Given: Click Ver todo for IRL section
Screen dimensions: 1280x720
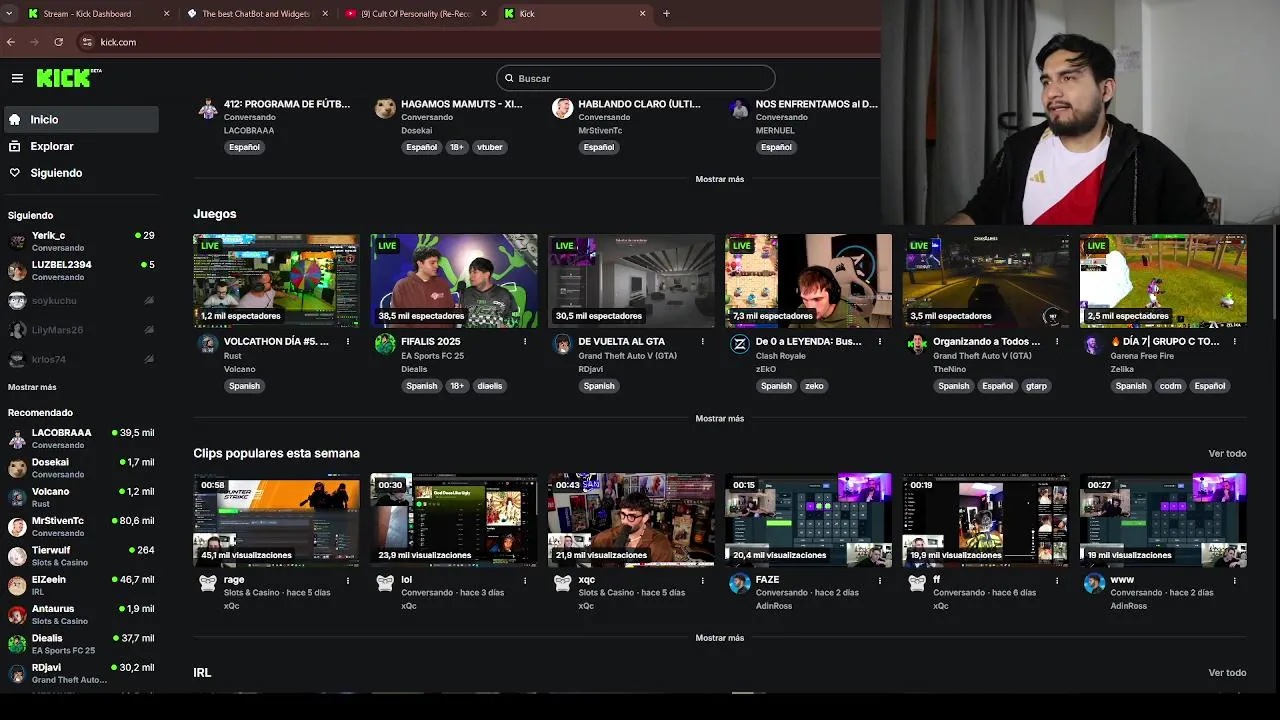Looking at the screenshot, I should click(1227, 673).
